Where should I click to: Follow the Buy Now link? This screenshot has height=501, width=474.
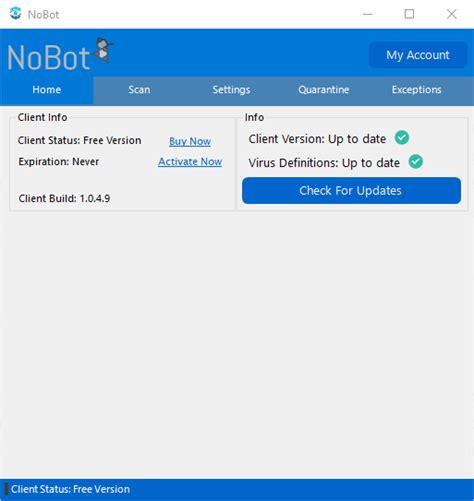point(190,141)
